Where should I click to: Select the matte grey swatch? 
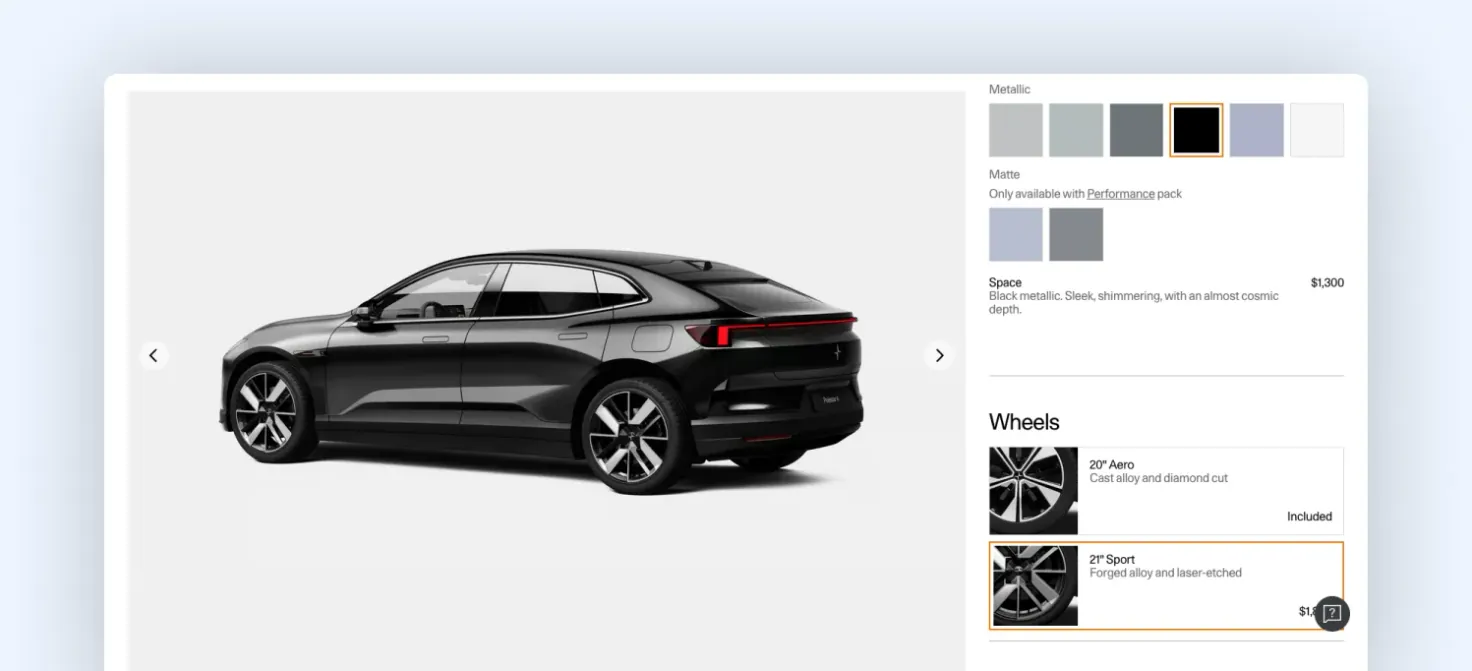[x=1076, y=234]
